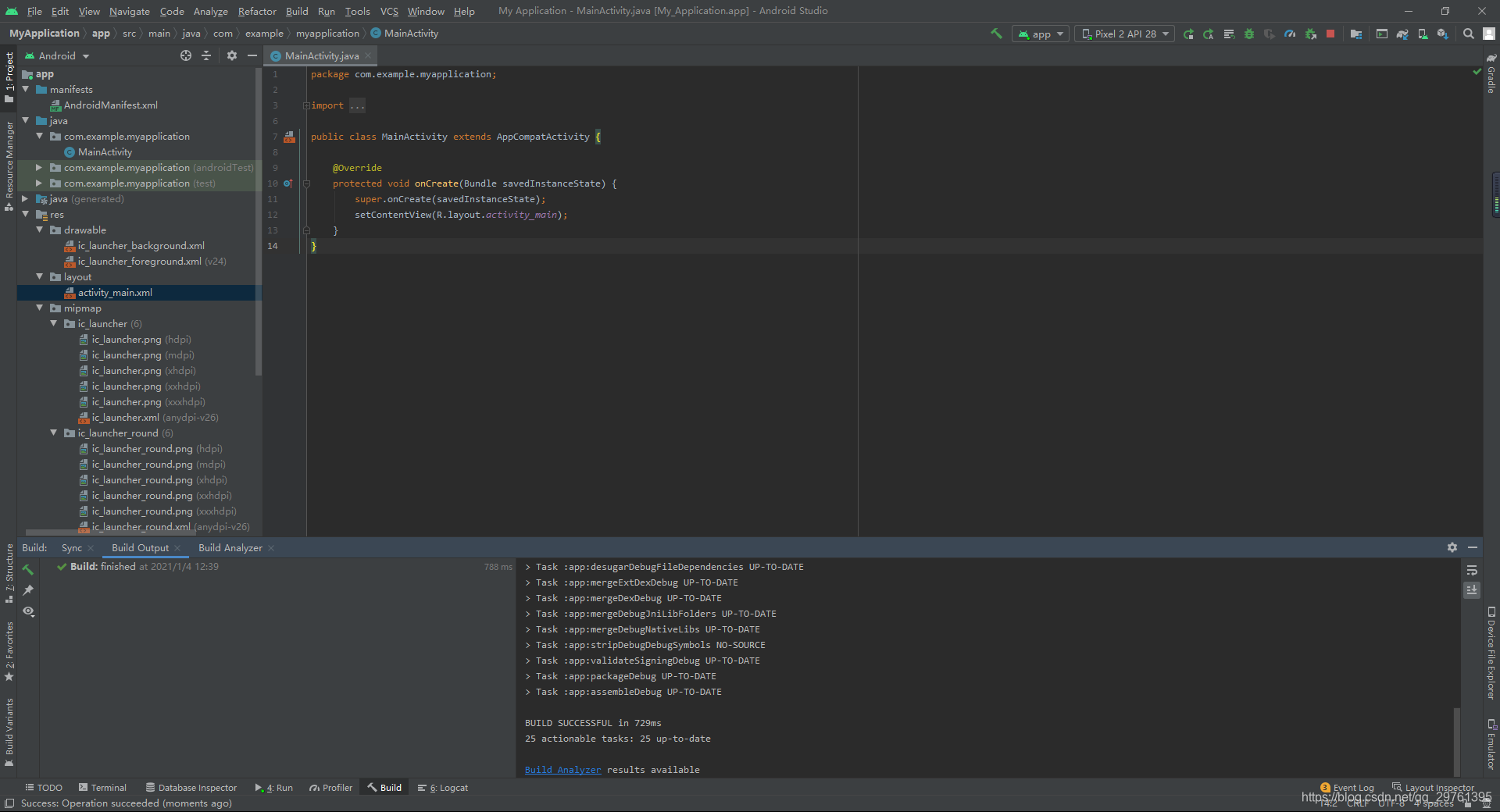This screenshot has height=812, width=1500.
Task: Open the Navigate menu
Action: tap(129, 11)
